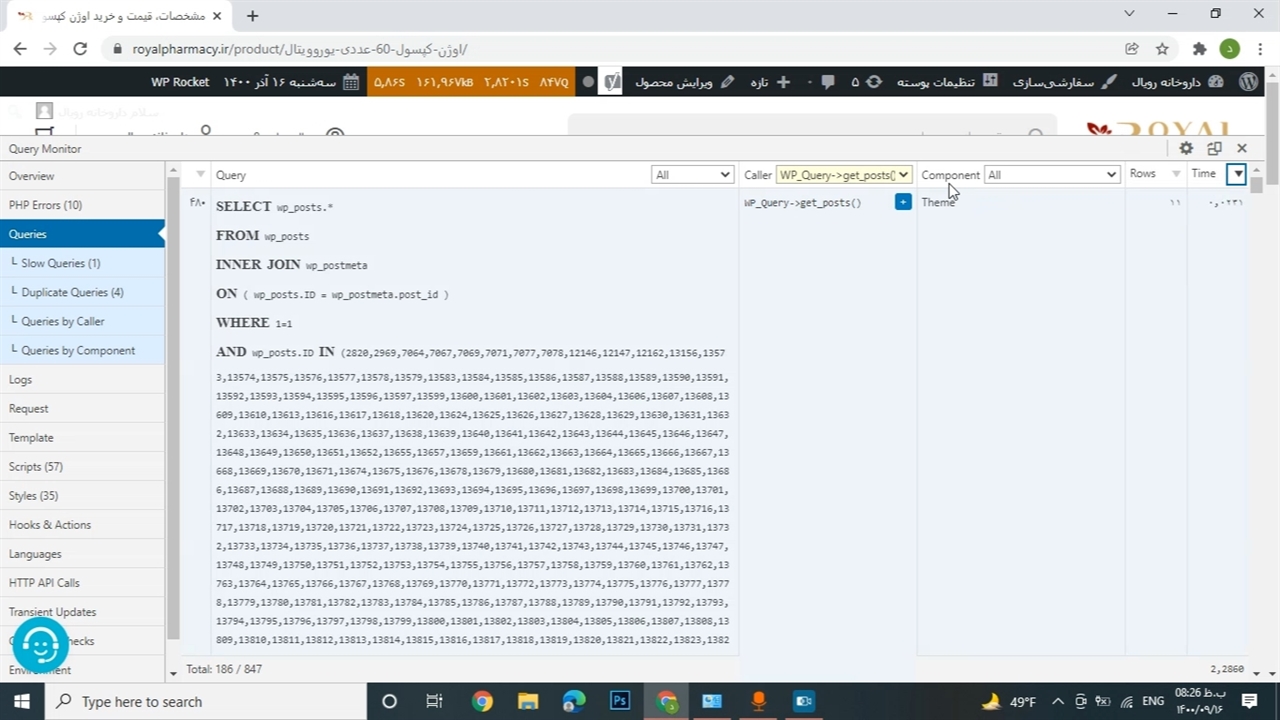Click the WordPress logo in admin bar
Screen dimensions: 1280x720
1248,82
